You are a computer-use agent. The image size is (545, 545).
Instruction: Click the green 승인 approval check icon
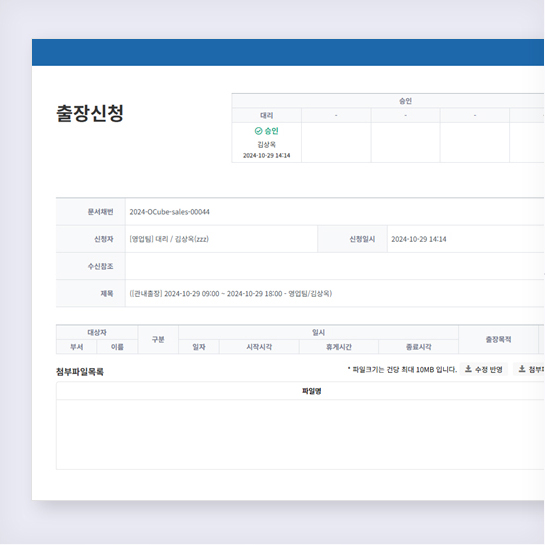tap(258, 131)
